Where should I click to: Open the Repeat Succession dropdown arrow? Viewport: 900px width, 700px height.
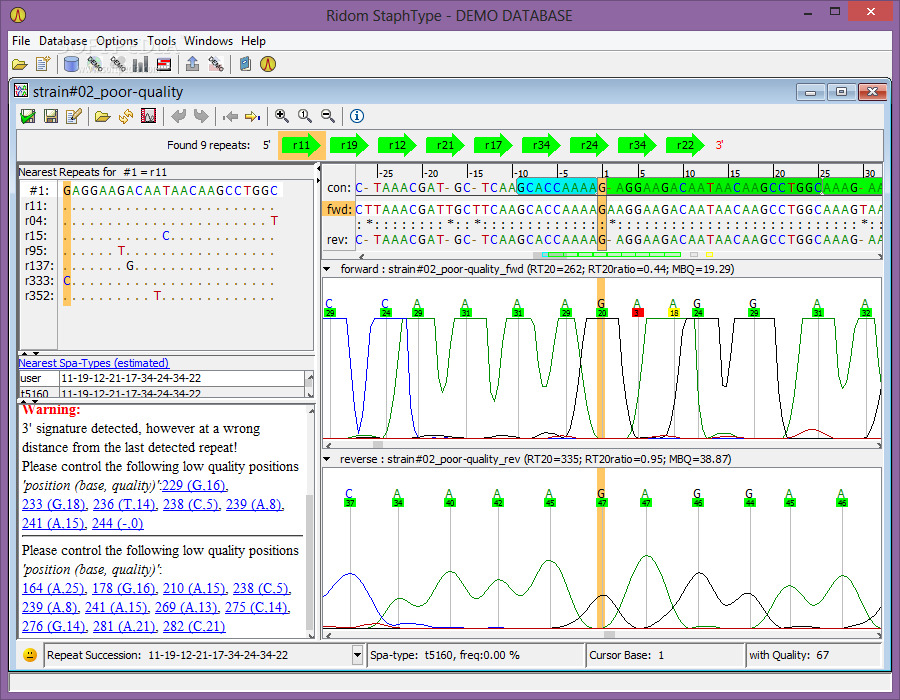point(357,655)
